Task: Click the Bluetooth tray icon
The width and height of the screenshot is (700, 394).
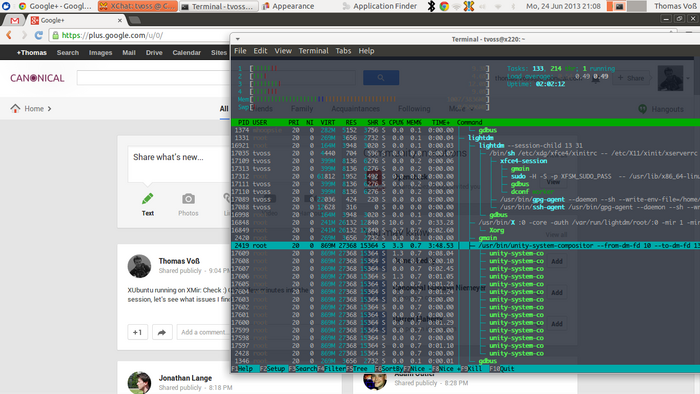Action: pos(431,6)
